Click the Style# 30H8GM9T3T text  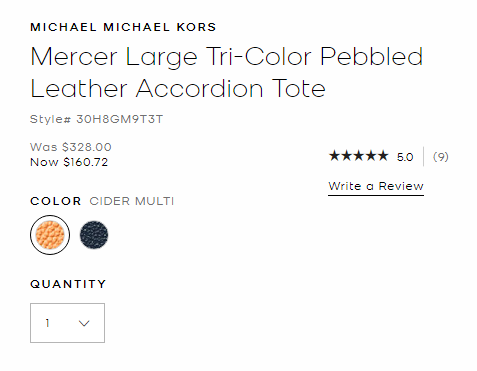click(97, 119)
